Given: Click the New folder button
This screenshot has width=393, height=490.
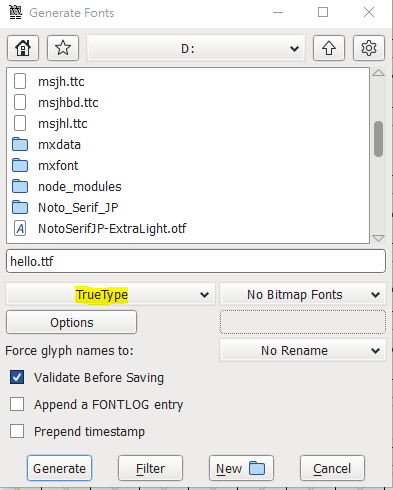Looking at the screenshot, I should 241,468.
